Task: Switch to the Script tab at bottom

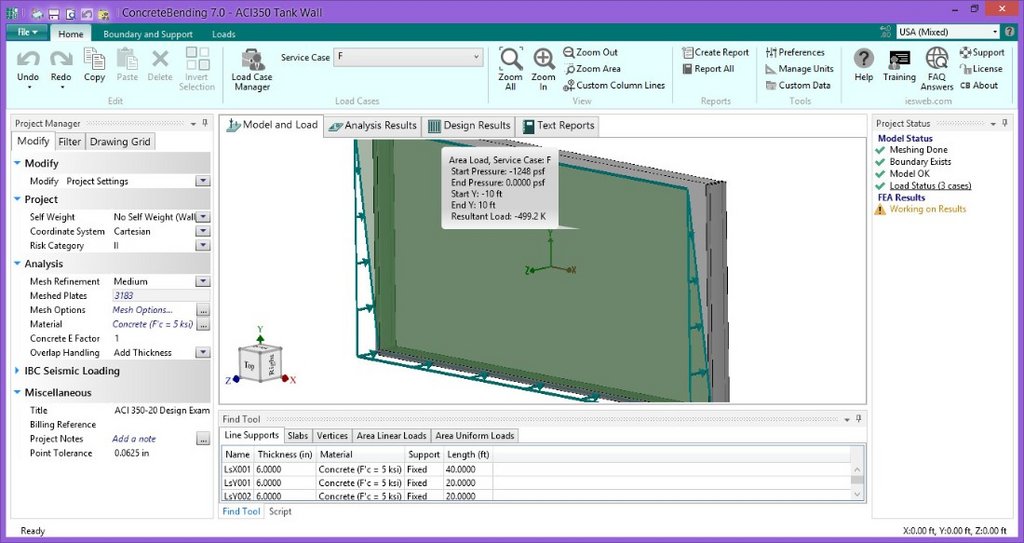Action: point(280,512)
